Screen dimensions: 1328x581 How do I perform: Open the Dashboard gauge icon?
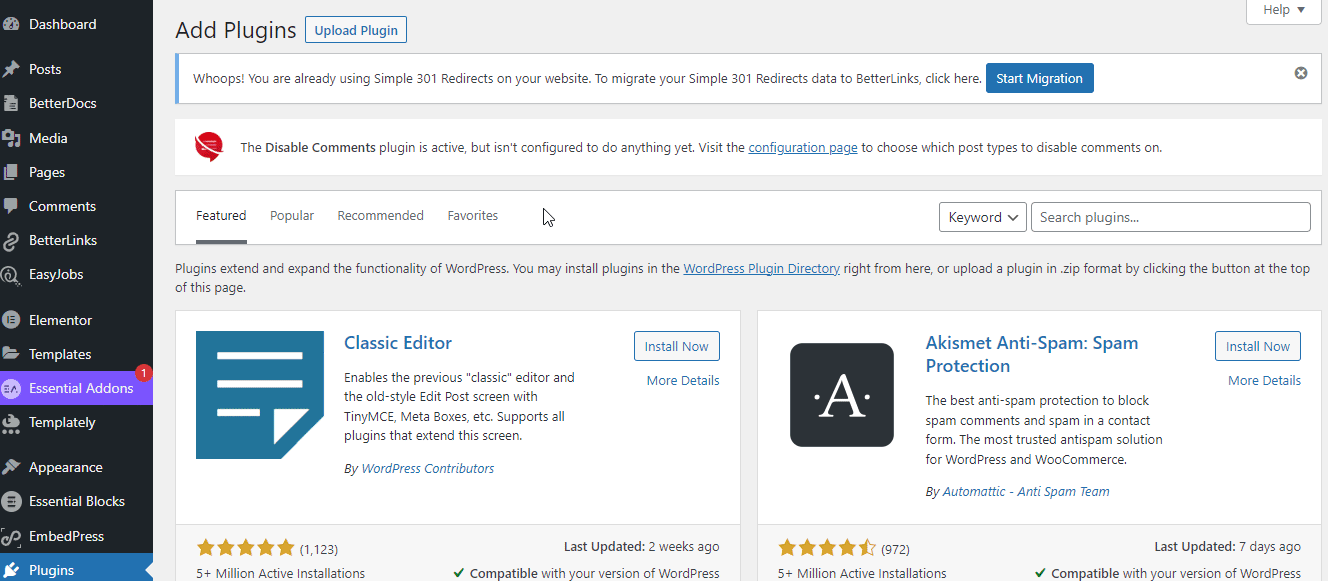pos(11,24)
